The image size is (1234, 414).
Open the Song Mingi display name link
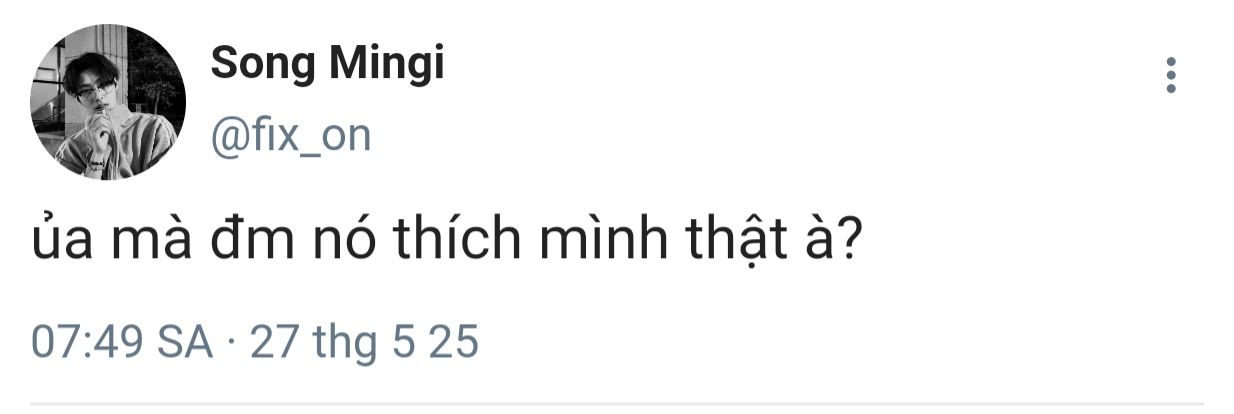[327, 66]
